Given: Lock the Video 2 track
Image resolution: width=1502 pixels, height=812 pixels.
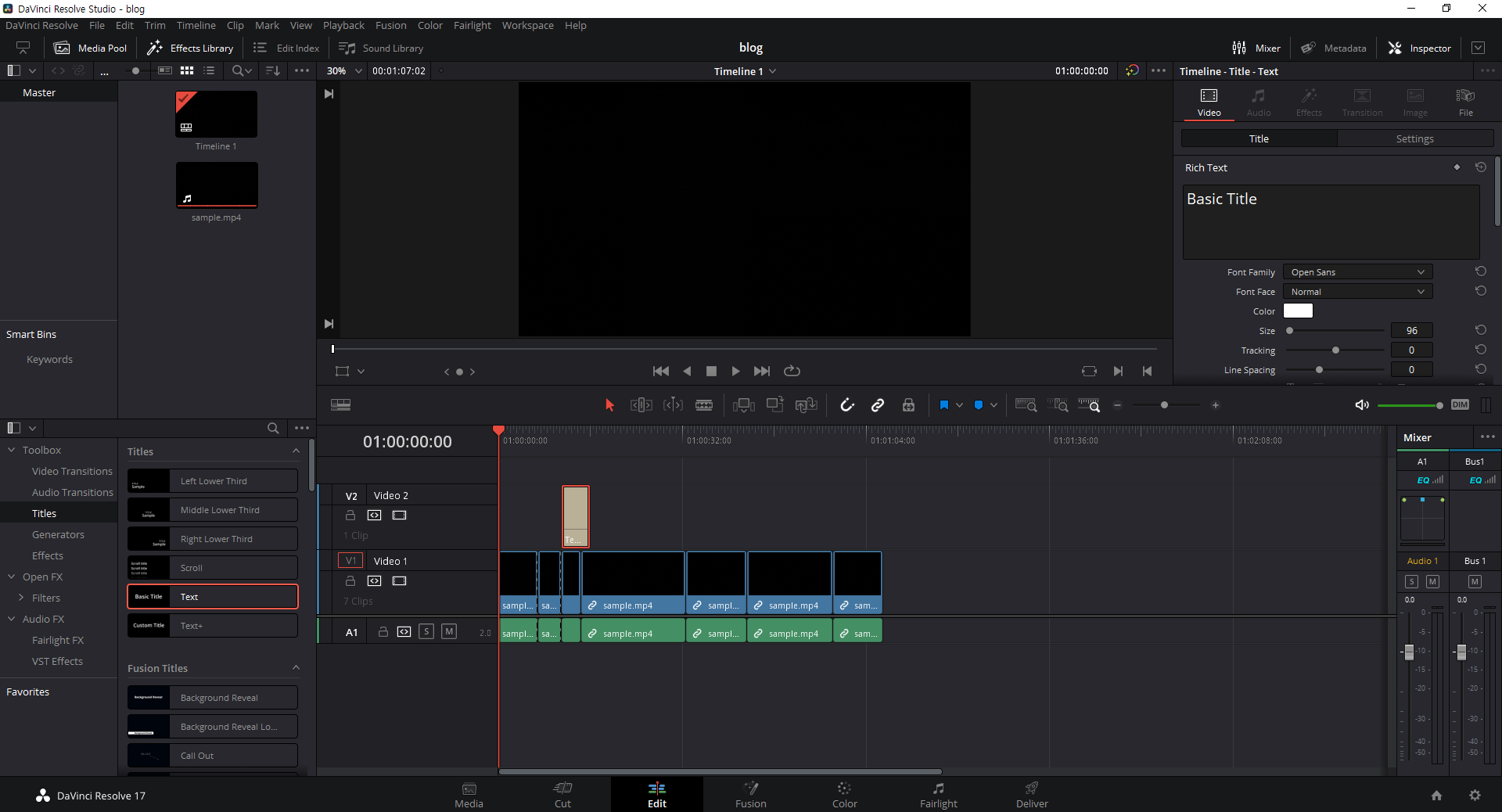Looking at the screenshot, I should point(350,515).
